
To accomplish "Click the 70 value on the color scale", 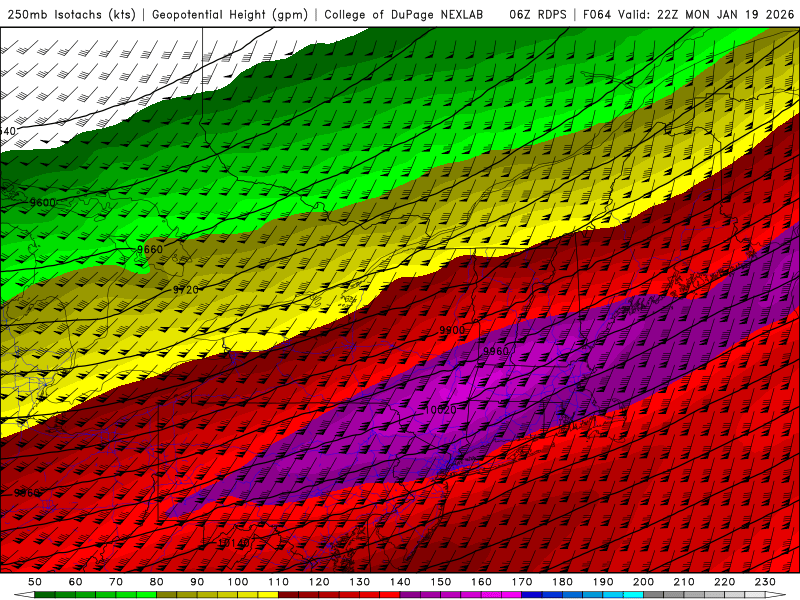I will tap(116, 582).
